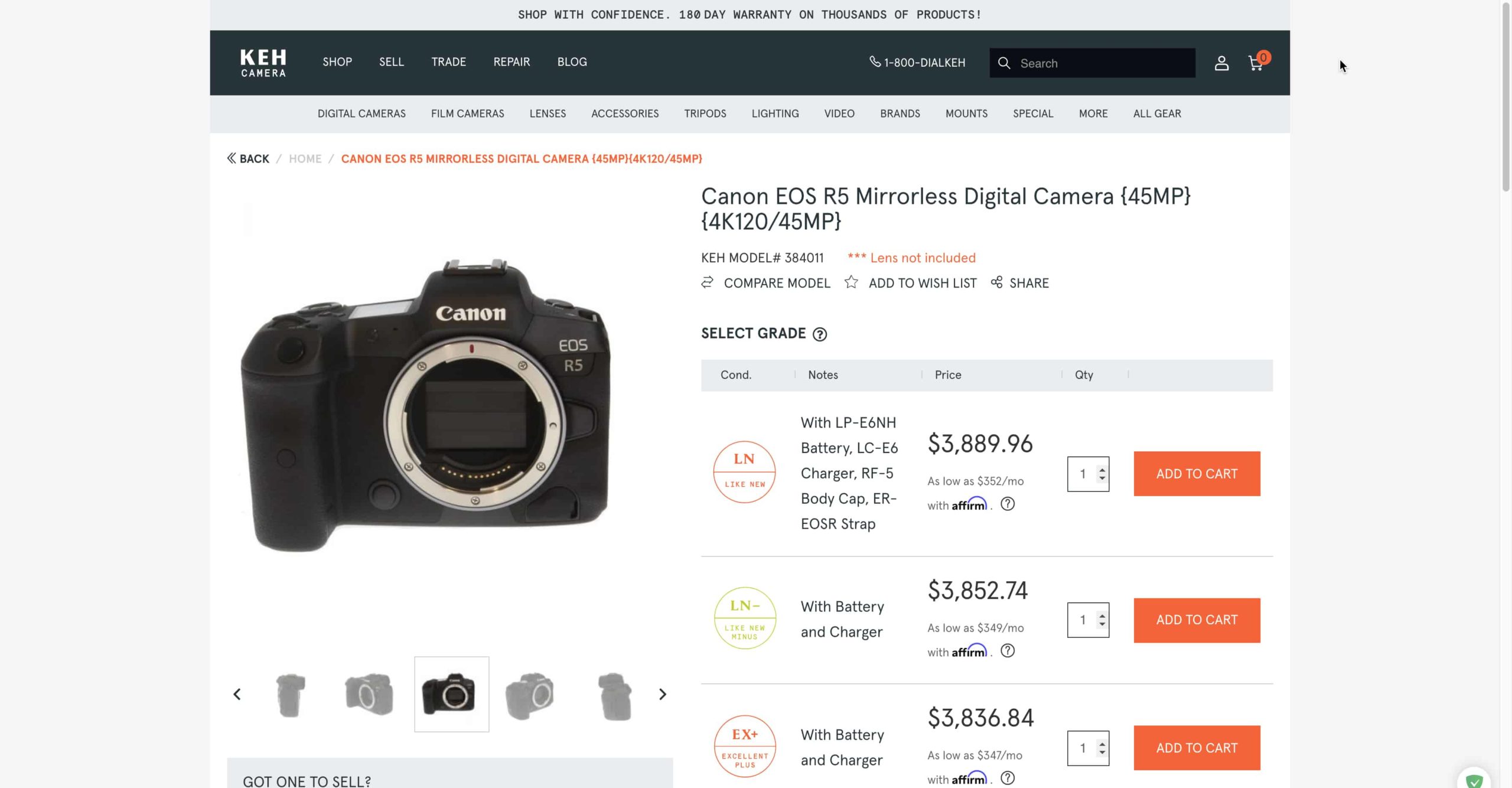Open the DIGITAL CAMERAS menu
Viewport: 1512px width, 788px height.
(x=361, y=113)
